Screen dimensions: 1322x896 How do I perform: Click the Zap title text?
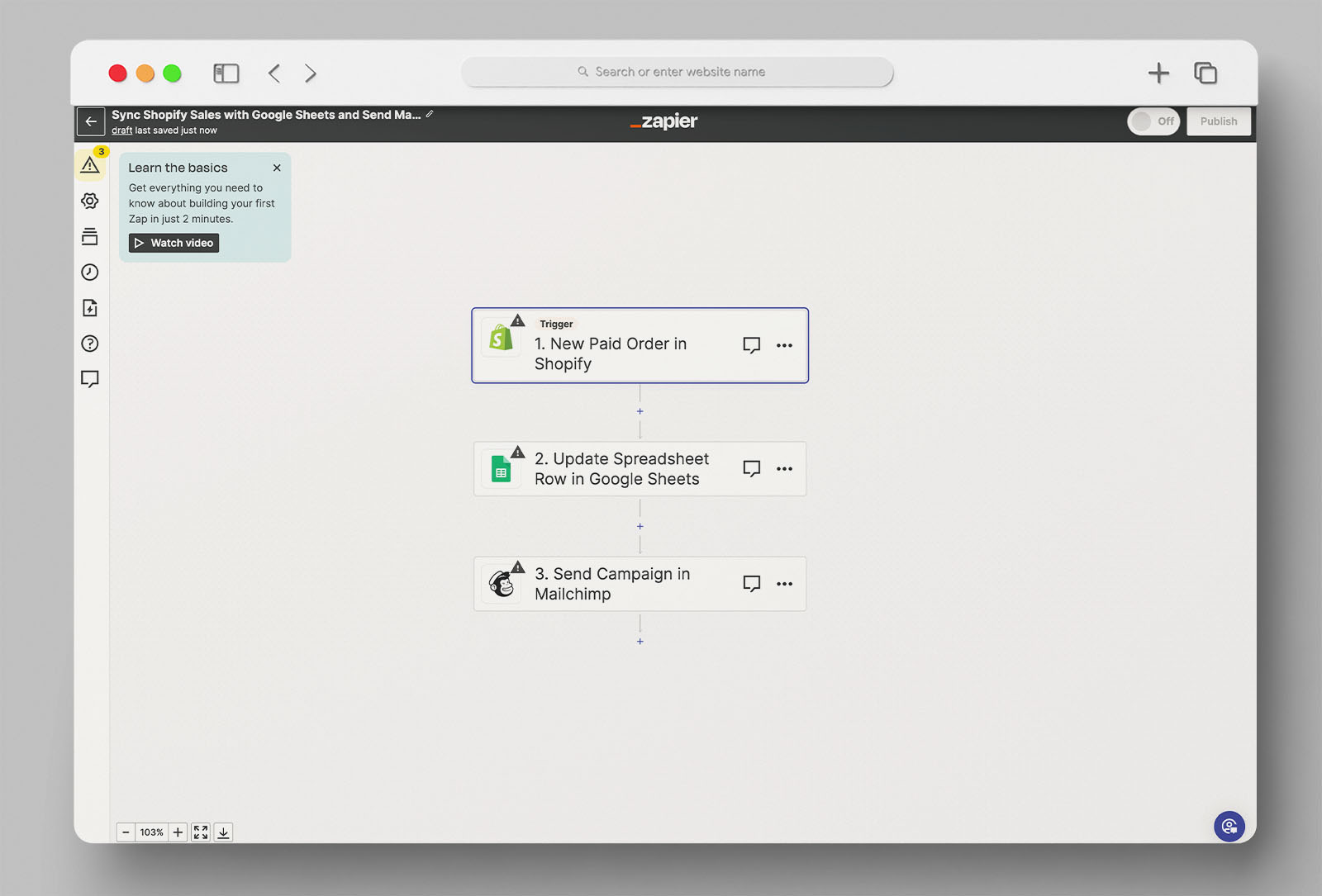point(266,115)
